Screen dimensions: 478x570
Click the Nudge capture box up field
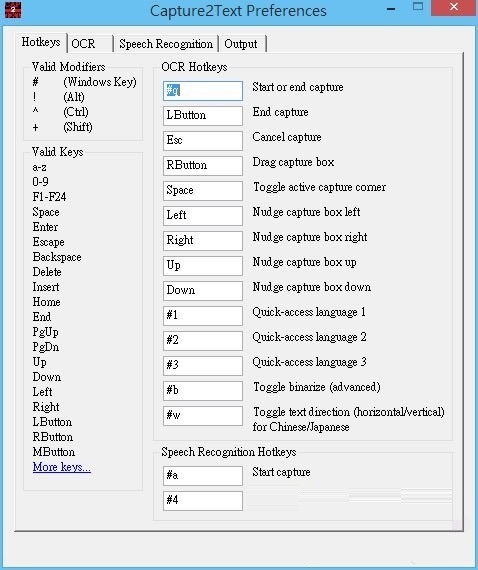203,266
